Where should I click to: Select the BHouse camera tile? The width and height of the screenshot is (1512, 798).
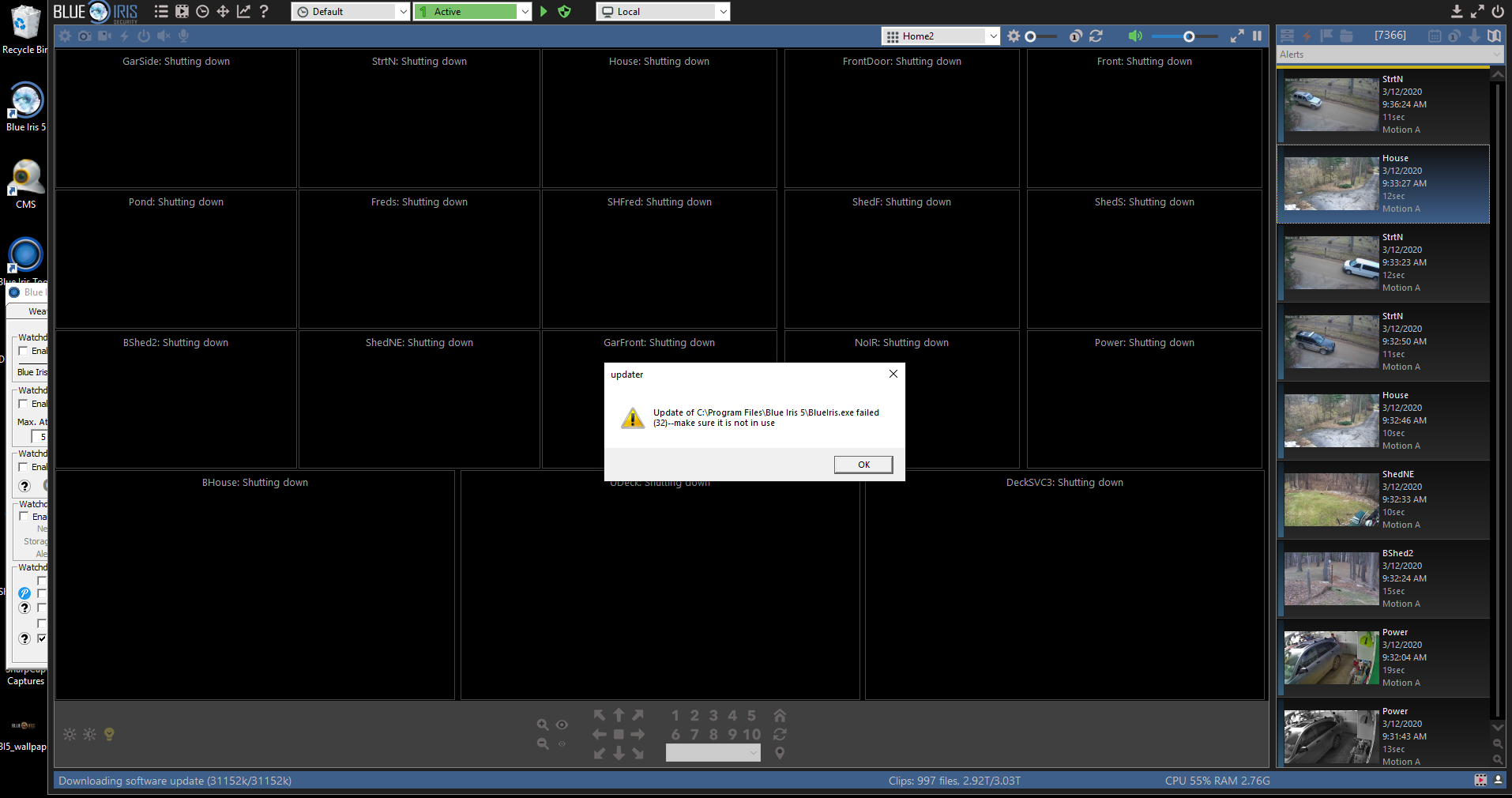tap(255, 585)
